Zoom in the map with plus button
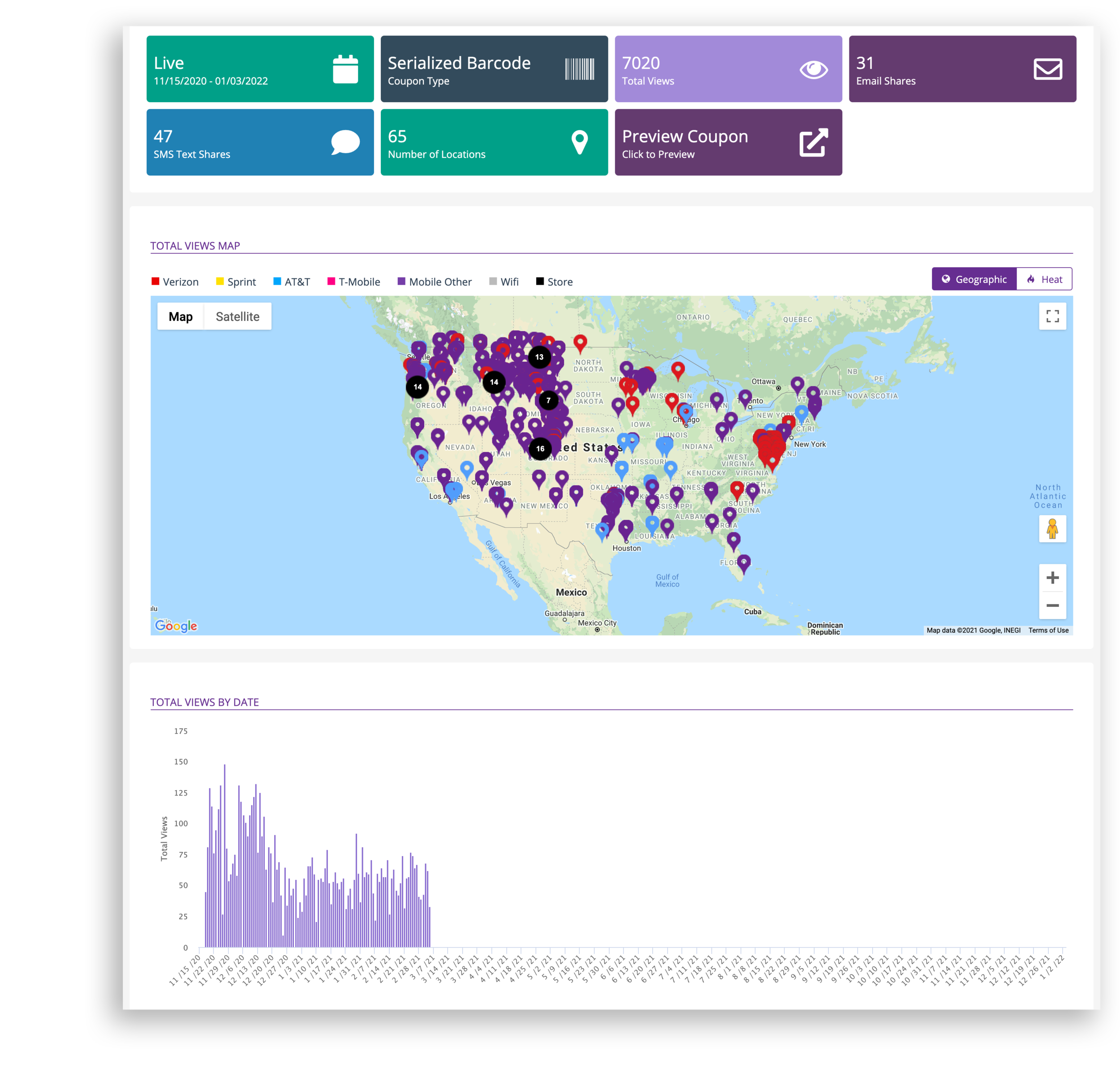This screenshot has width=1120, height=1086. [1052, 578]
